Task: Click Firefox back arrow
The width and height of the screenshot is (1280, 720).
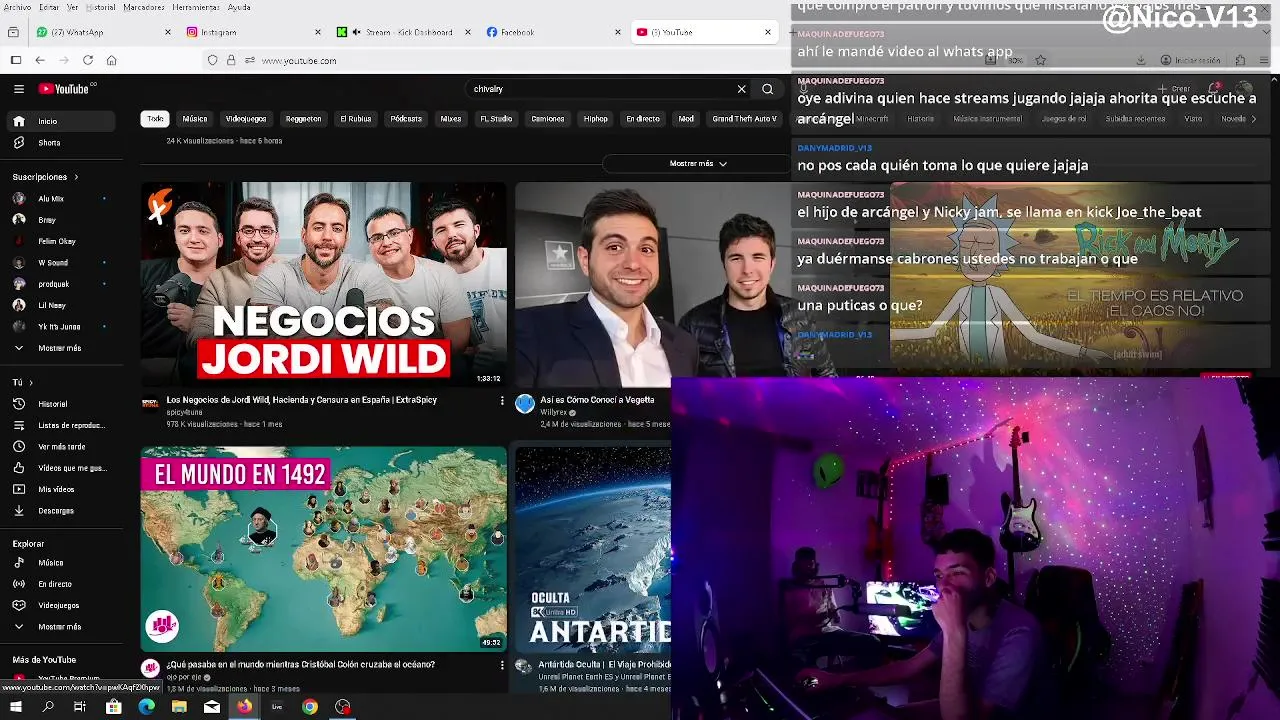Action: point(40,60)
